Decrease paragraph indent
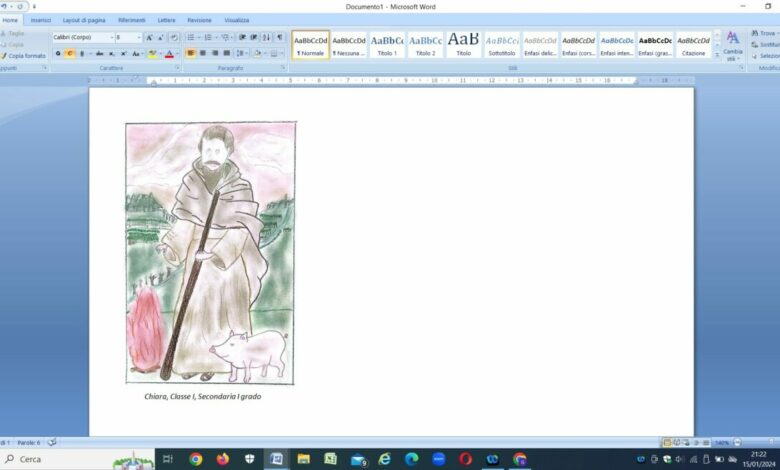The height and width of the screenshot is (470, 780). pyautogui.click(x=242, y=38)
